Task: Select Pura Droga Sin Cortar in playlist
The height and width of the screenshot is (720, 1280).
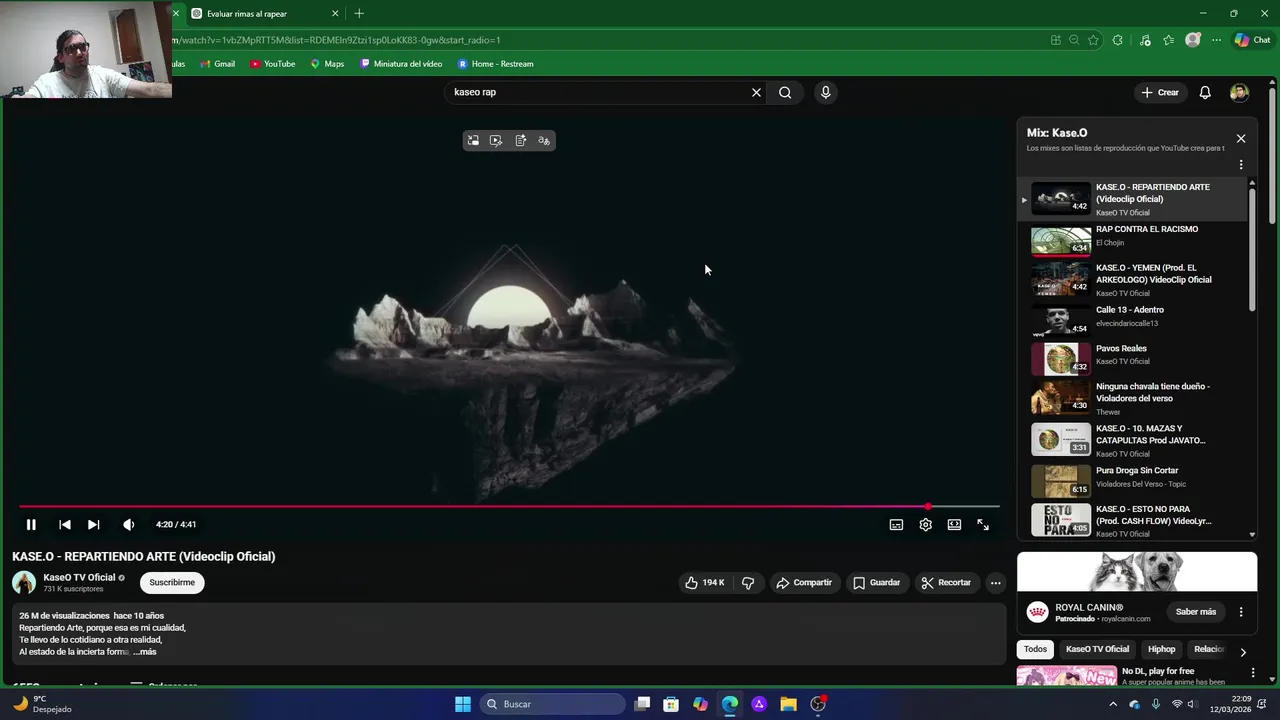Action: [x=1132, y=481]
